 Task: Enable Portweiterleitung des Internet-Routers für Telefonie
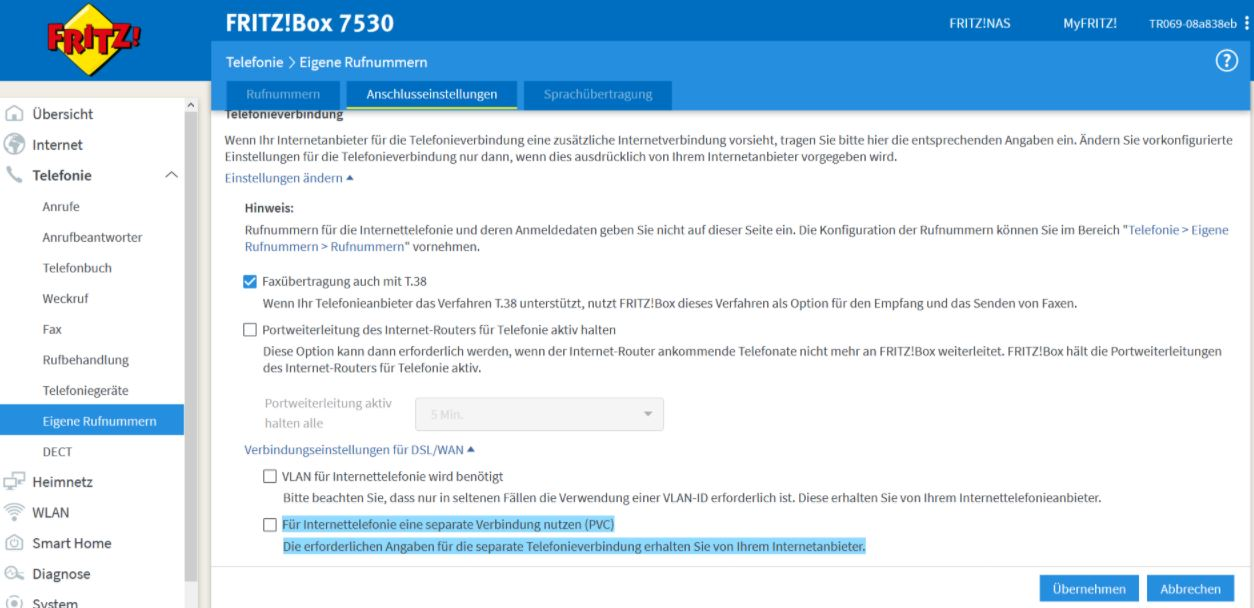pos(250,330)
